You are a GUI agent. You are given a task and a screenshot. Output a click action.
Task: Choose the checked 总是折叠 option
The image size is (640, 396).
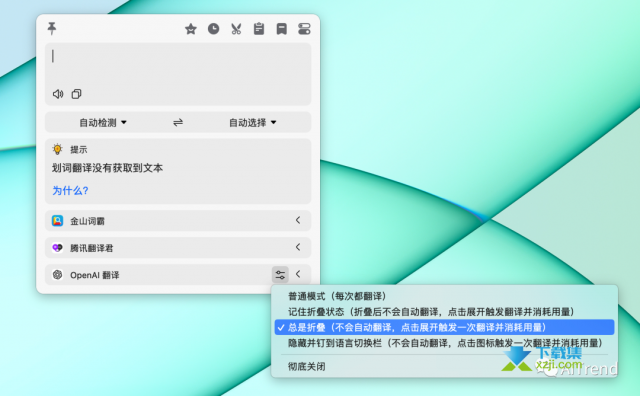444,327
